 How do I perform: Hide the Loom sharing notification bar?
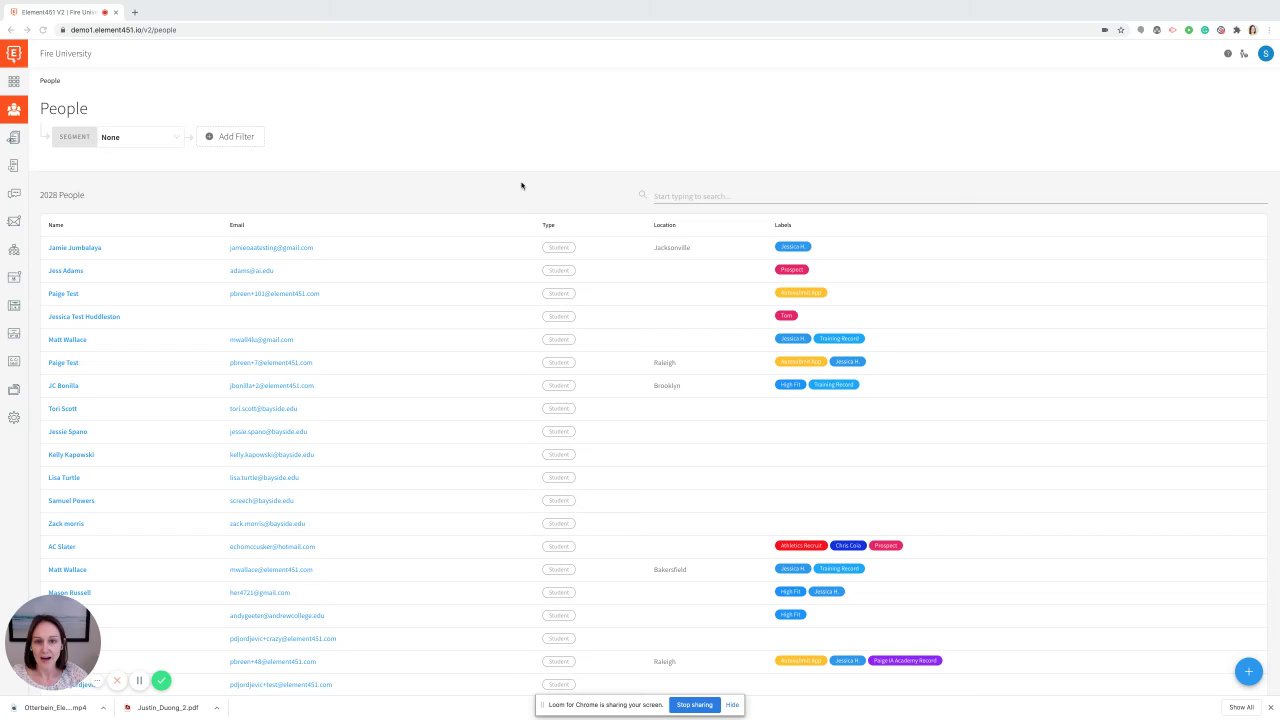tap(732, 705)
